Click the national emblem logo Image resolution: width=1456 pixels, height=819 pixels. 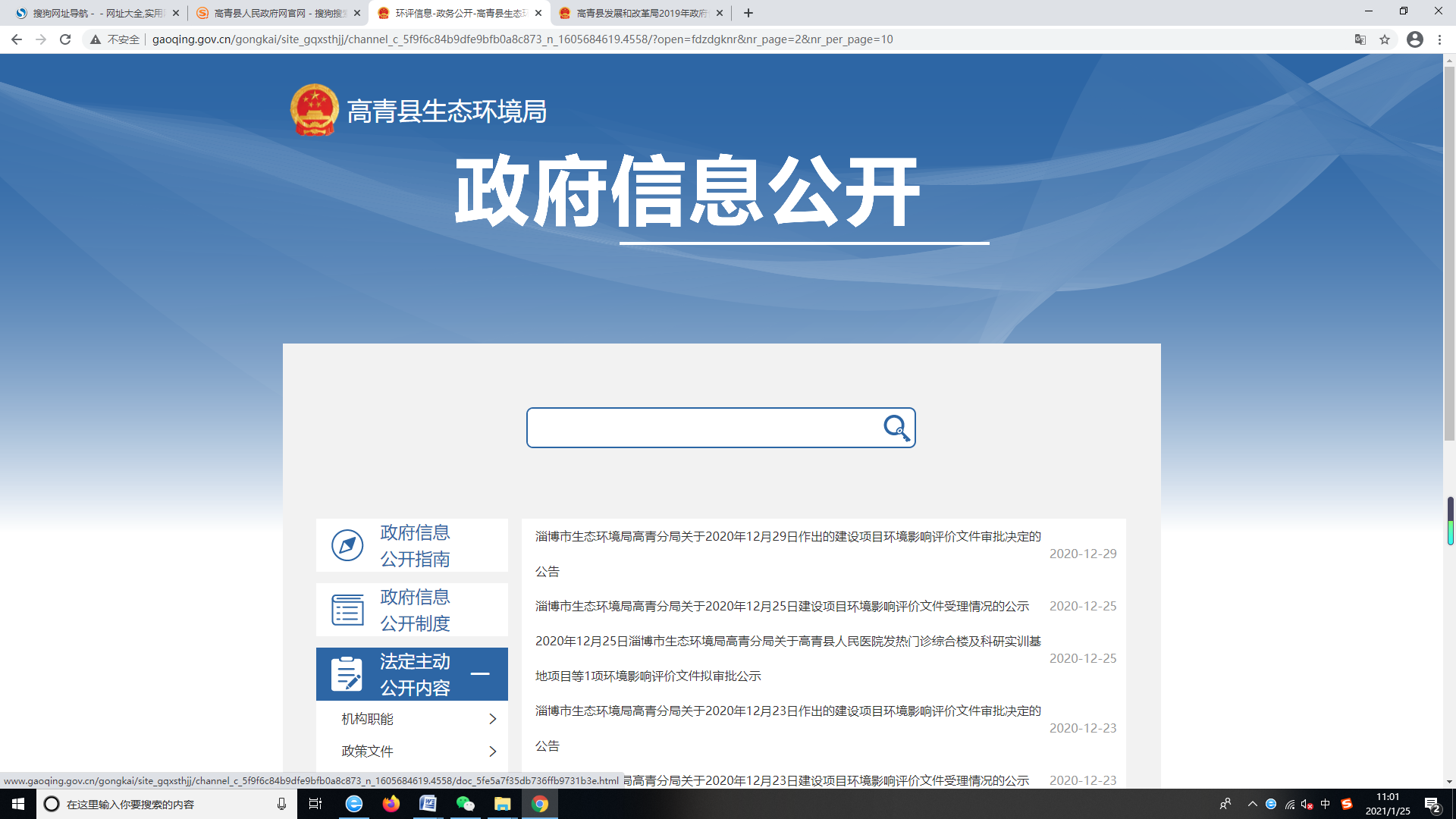314,111
